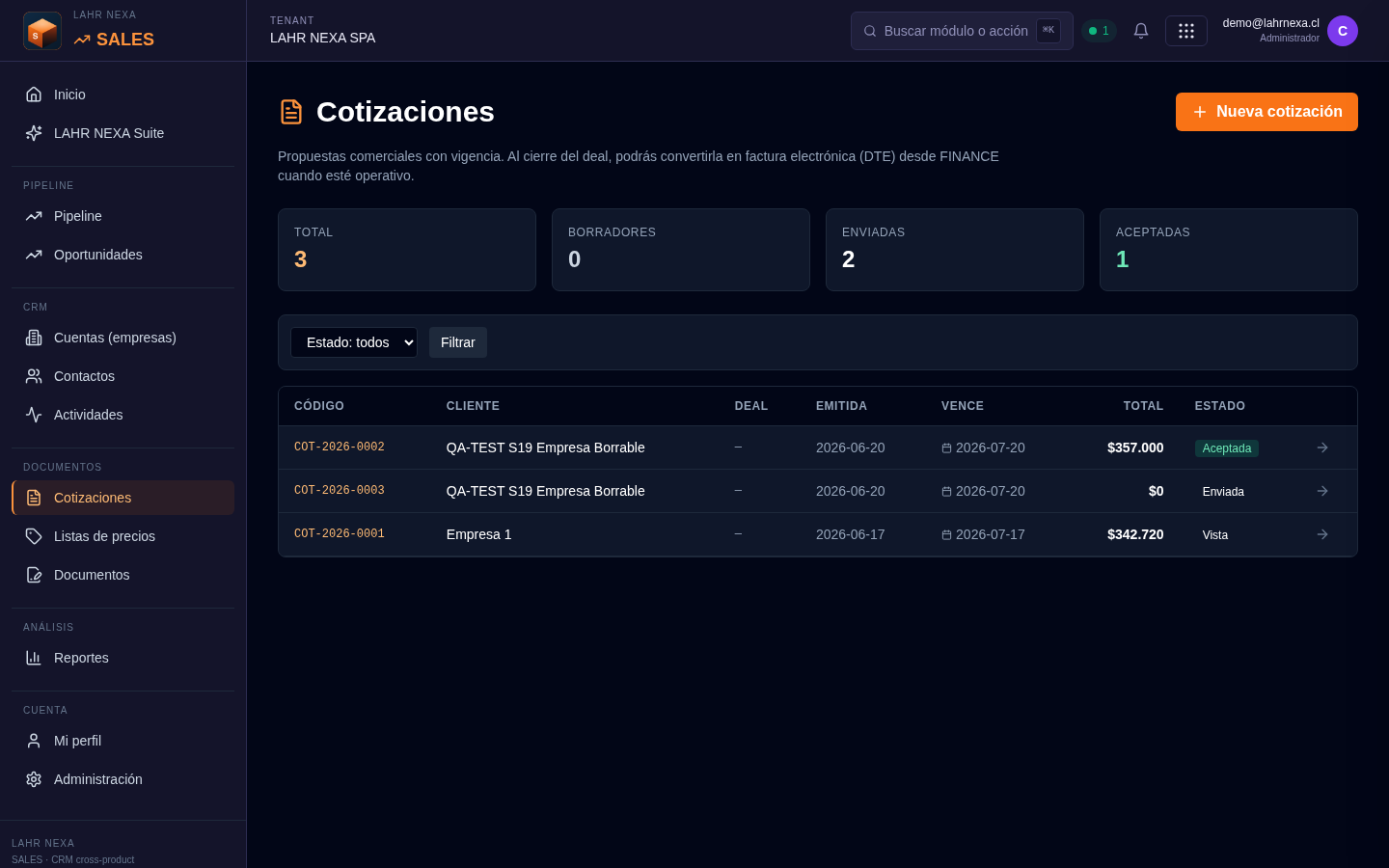Open the COT-2026-0002 code link
This screenshot has height=868, width=1389.
[340, 448]
